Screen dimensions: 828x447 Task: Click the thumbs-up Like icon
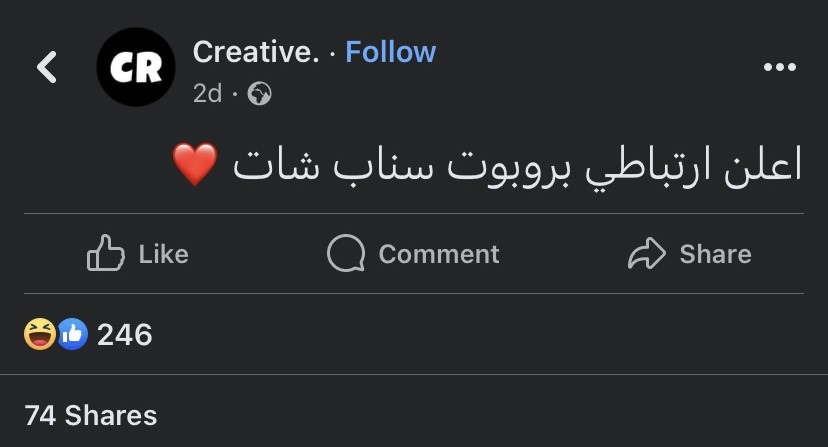click(x=106, y=253)
